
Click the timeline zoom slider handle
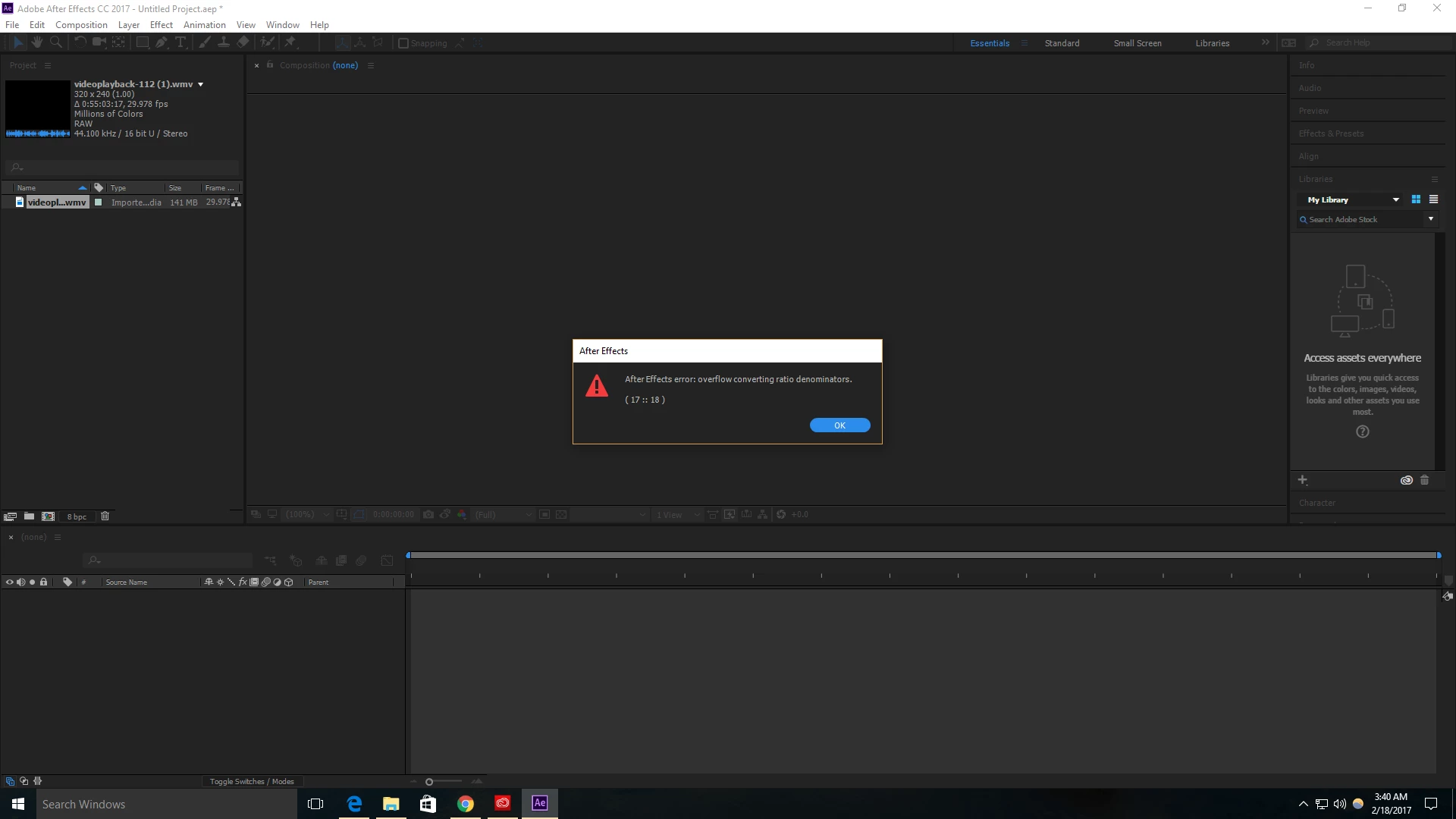(429, 782)
